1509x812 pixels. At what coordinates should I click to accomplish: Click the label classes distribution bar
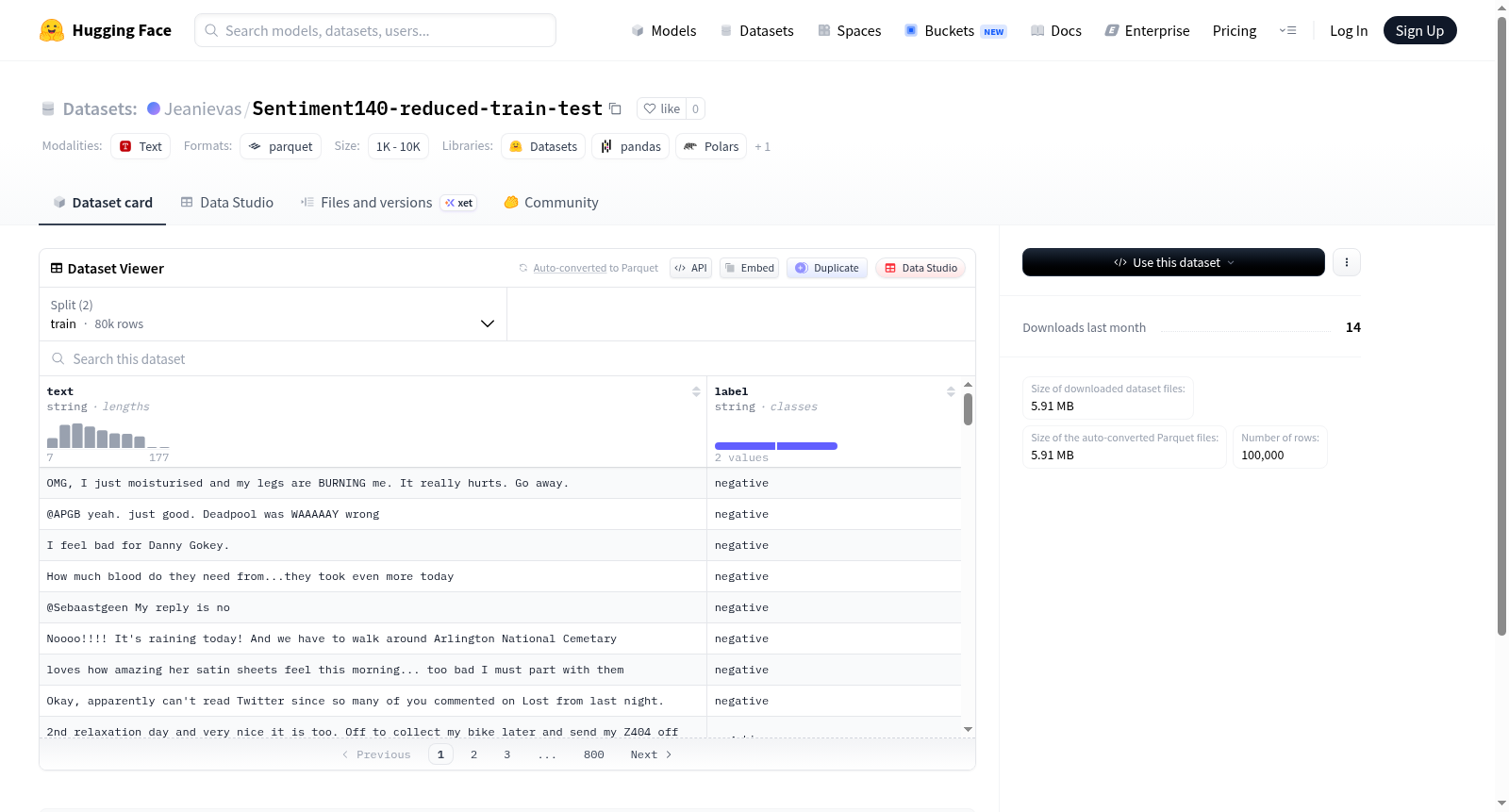tap(776, 446)
